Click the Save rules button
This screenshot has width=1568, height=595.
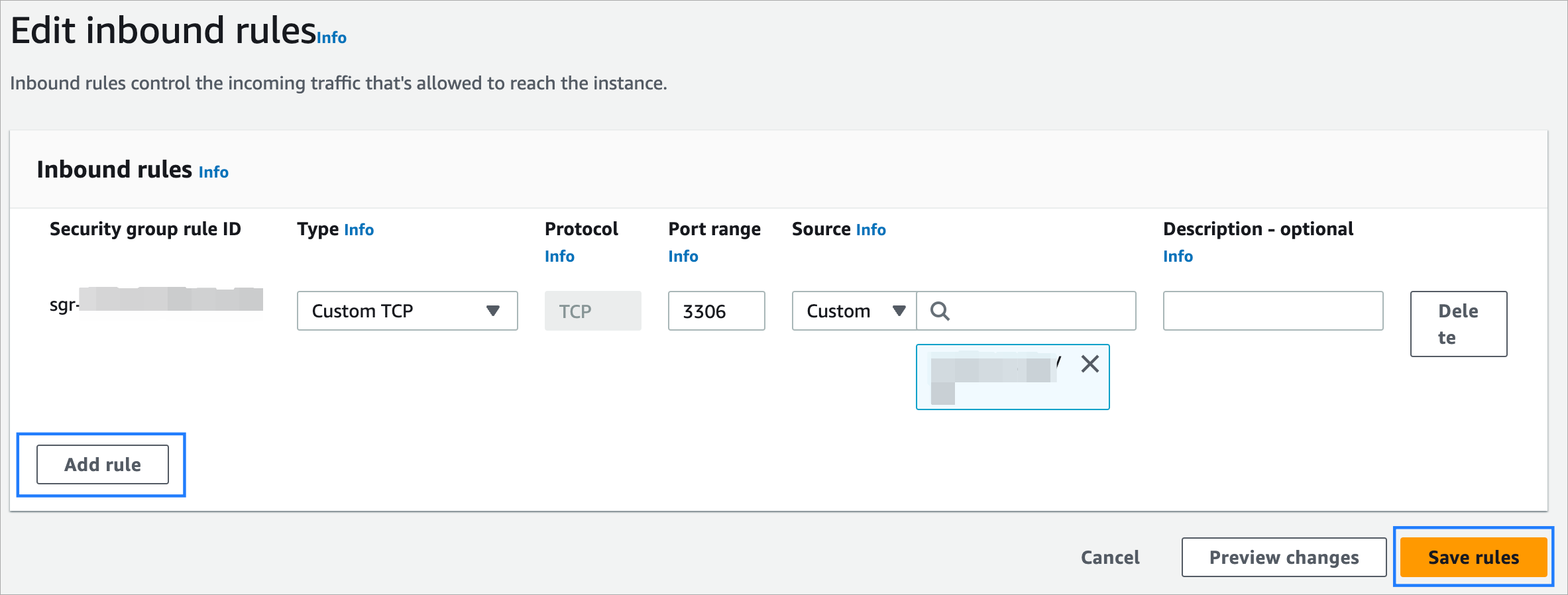tap(1473, 557)
